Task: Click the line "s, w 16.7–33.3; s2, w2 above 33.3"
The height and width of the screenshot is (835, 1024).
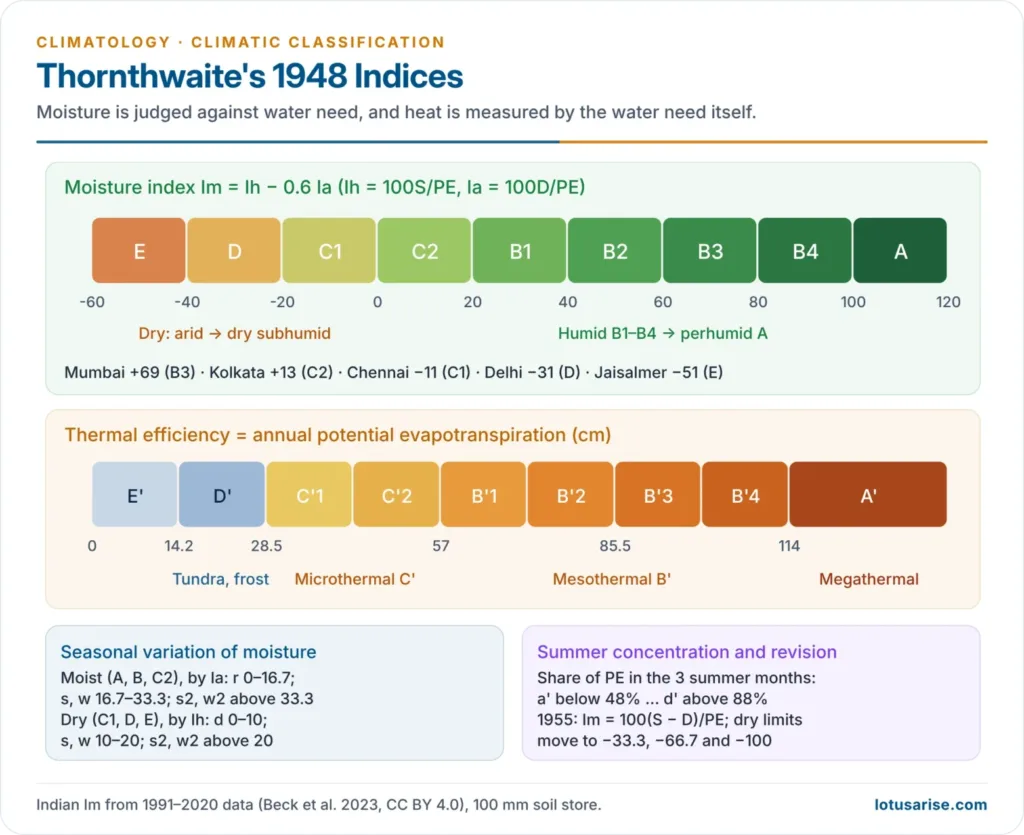Action: (187, 699)
